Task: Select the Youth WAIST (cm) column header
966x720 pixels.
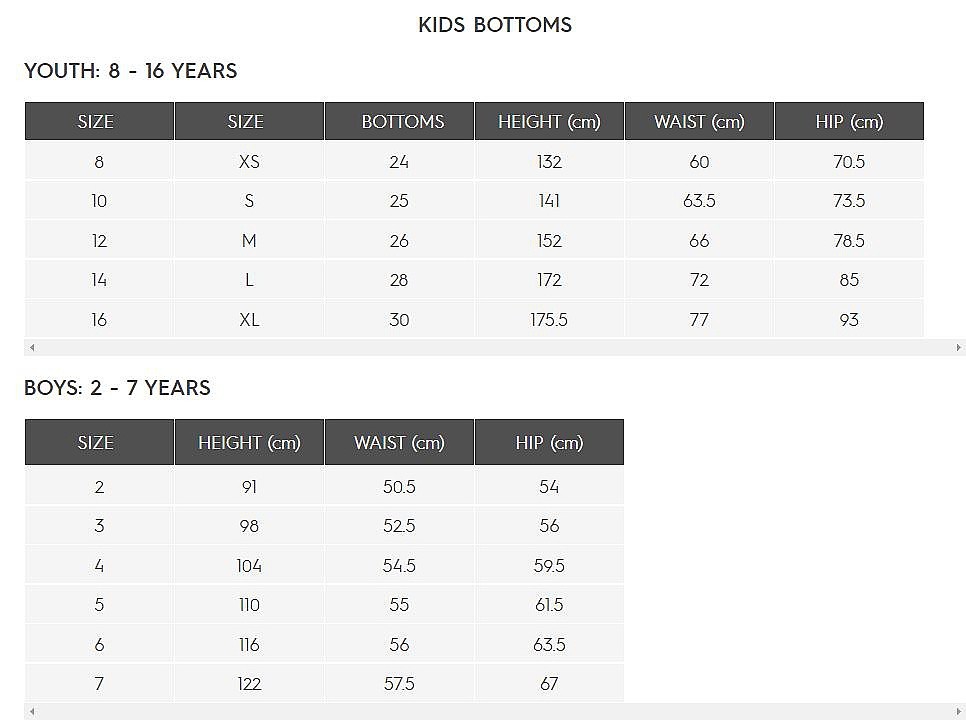Action: (699, 121)
